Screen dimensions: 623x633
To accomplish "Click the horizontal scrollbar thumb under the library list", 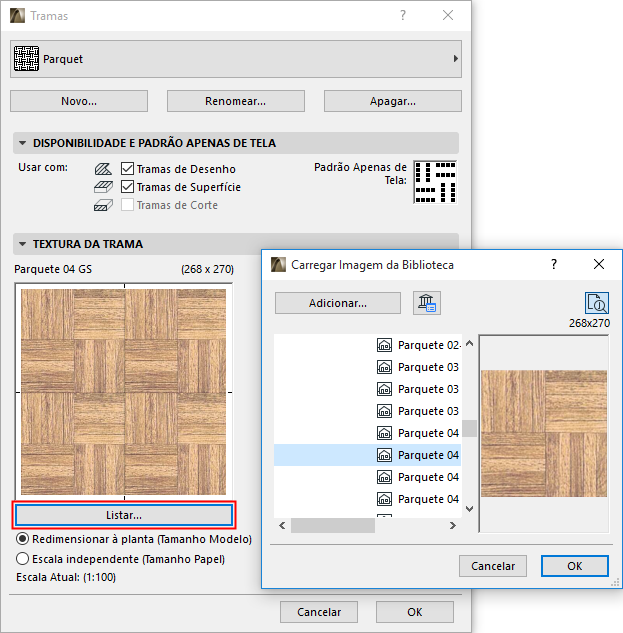I will [333, 526].
